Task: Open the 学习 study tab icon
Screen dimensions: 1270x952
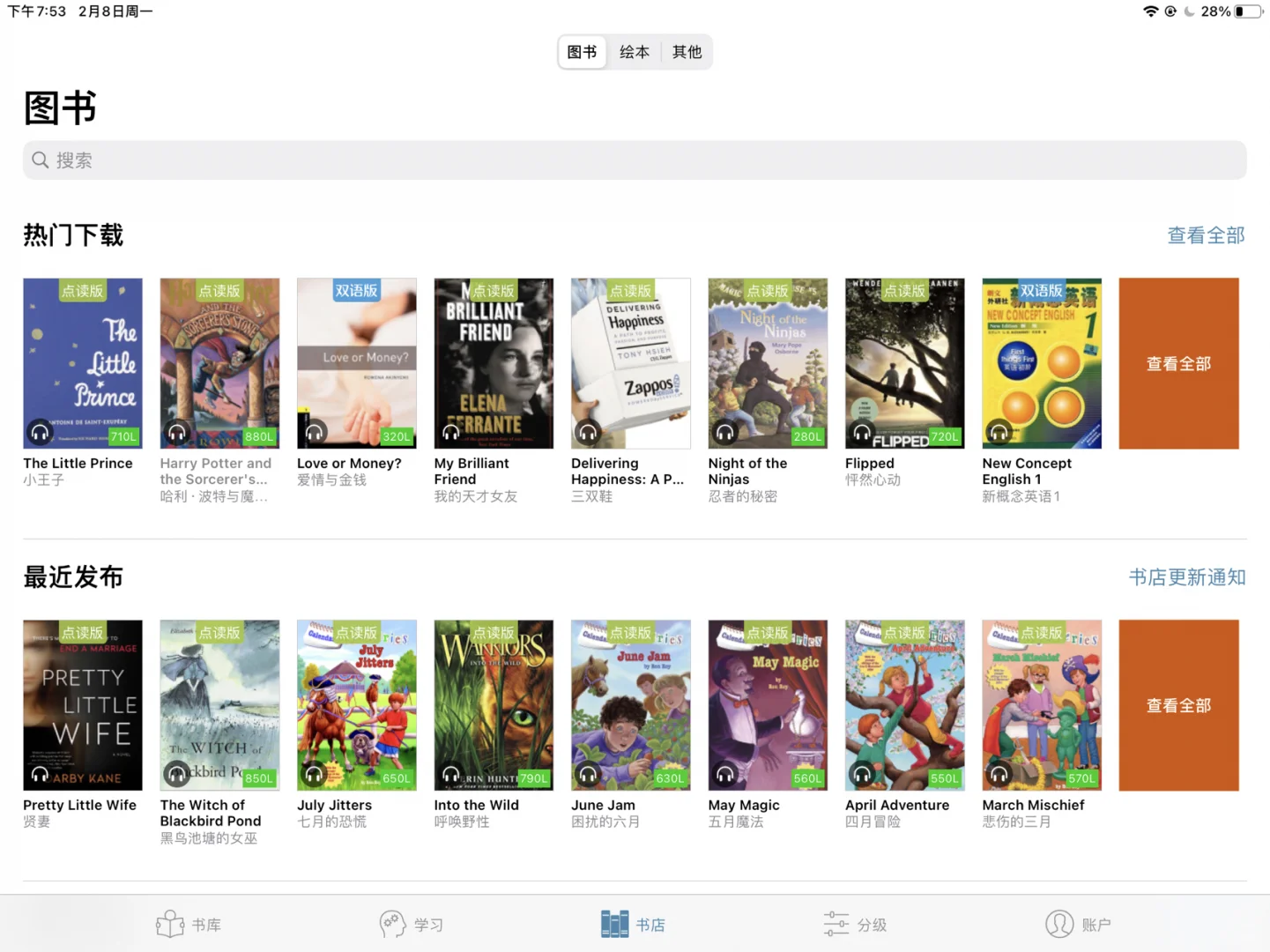Action: [392, 924]
